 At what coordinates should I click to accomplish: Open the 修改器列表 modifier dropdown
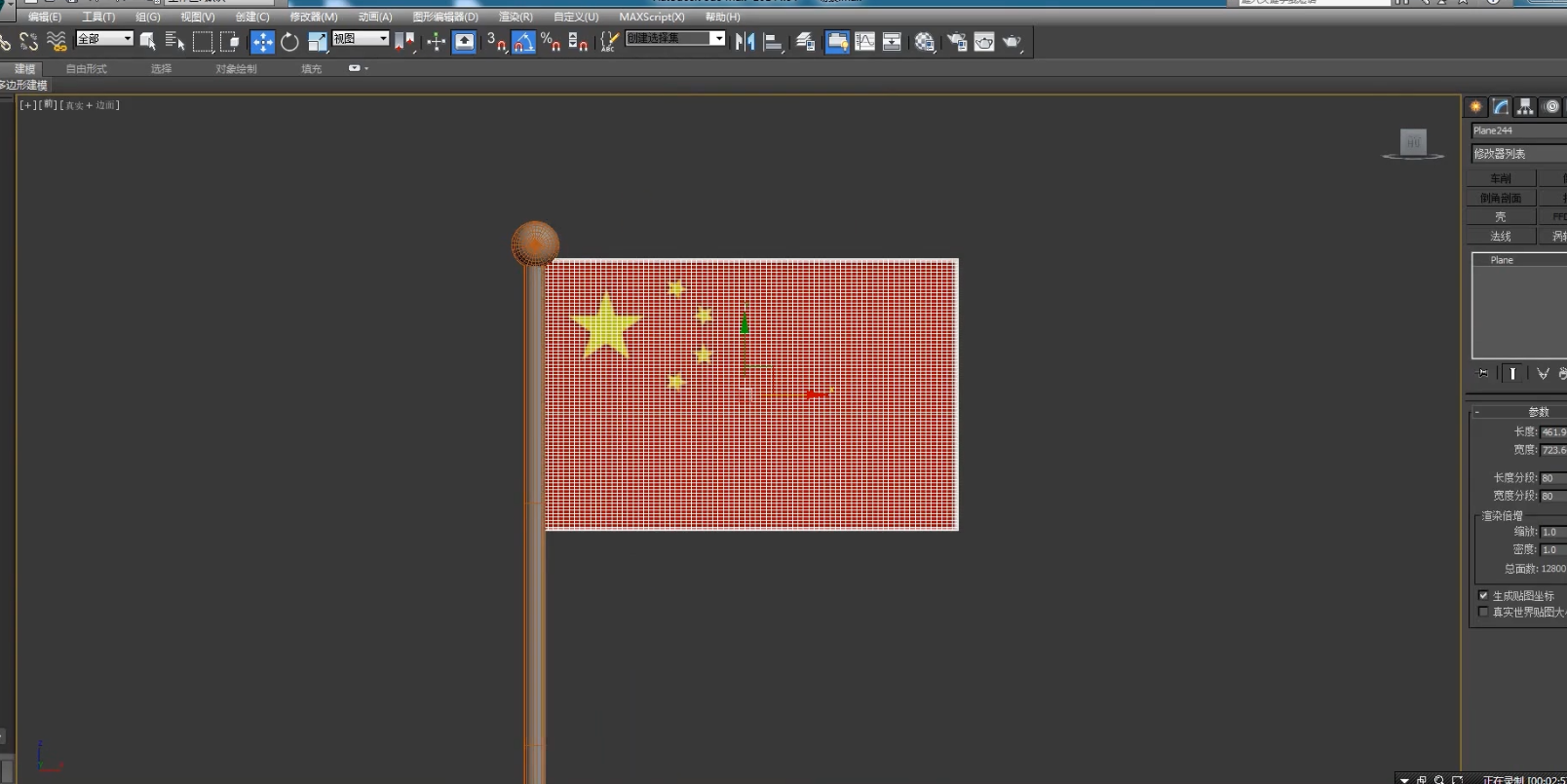coord(1519,154)
